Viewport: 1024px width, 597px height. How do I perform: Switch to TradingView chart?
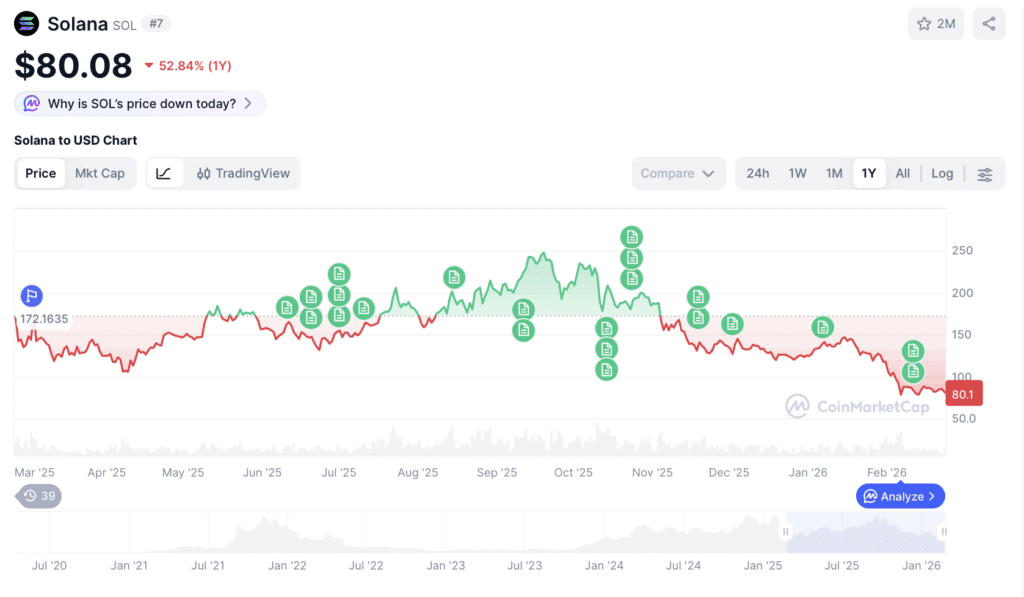tap(243, 173)
